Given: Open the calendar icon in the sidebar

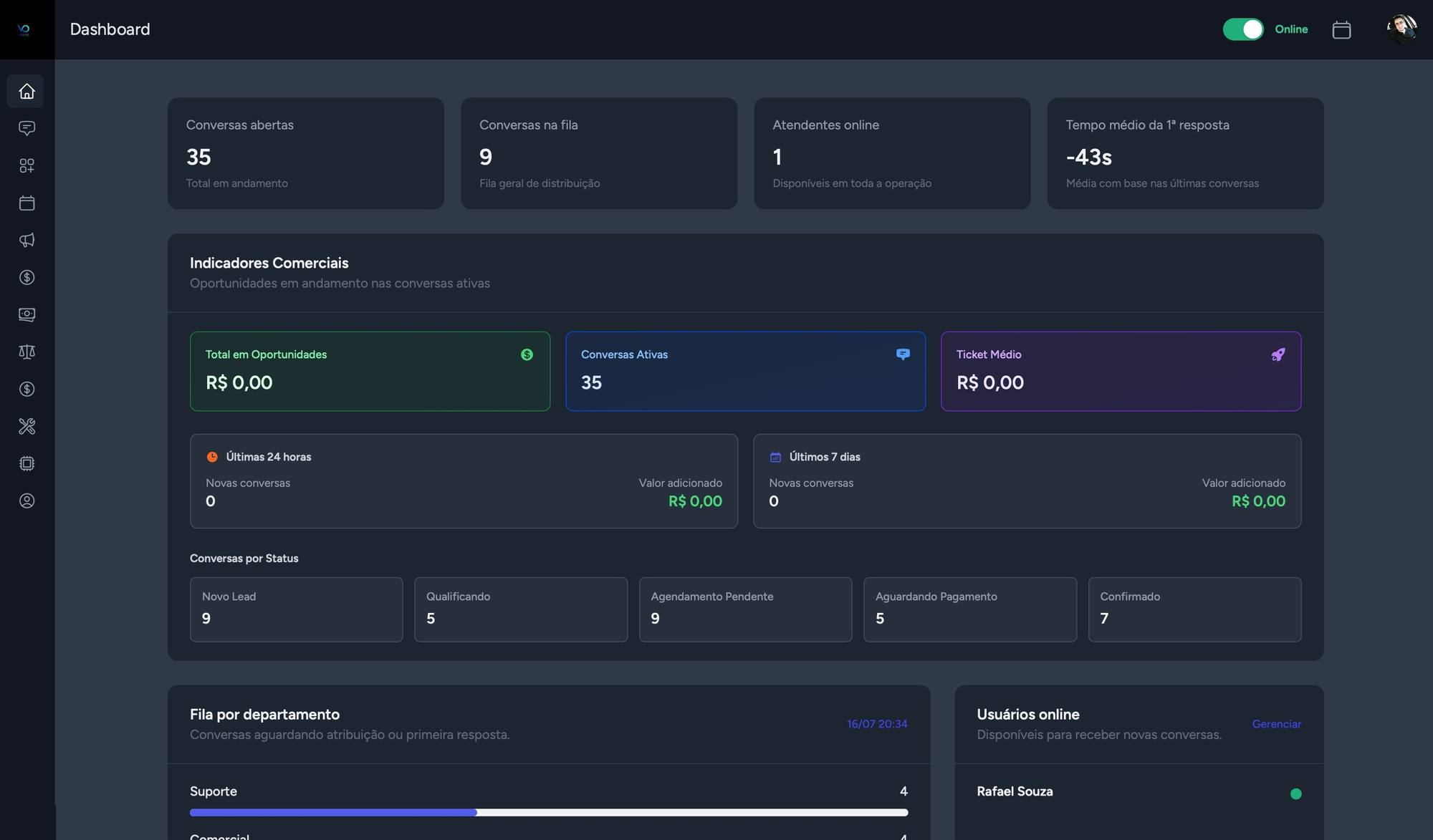Looking at the screenshot, I should point(27,203).
